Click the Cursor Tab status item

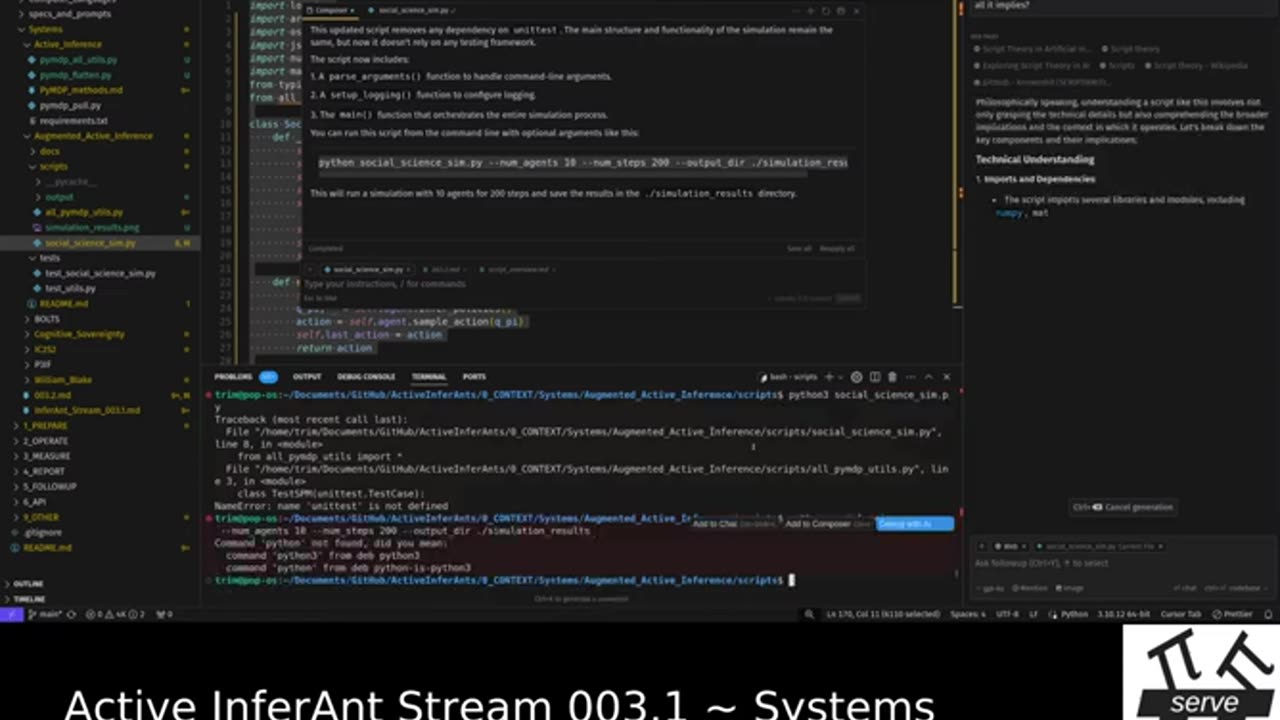click(1181, 614)
